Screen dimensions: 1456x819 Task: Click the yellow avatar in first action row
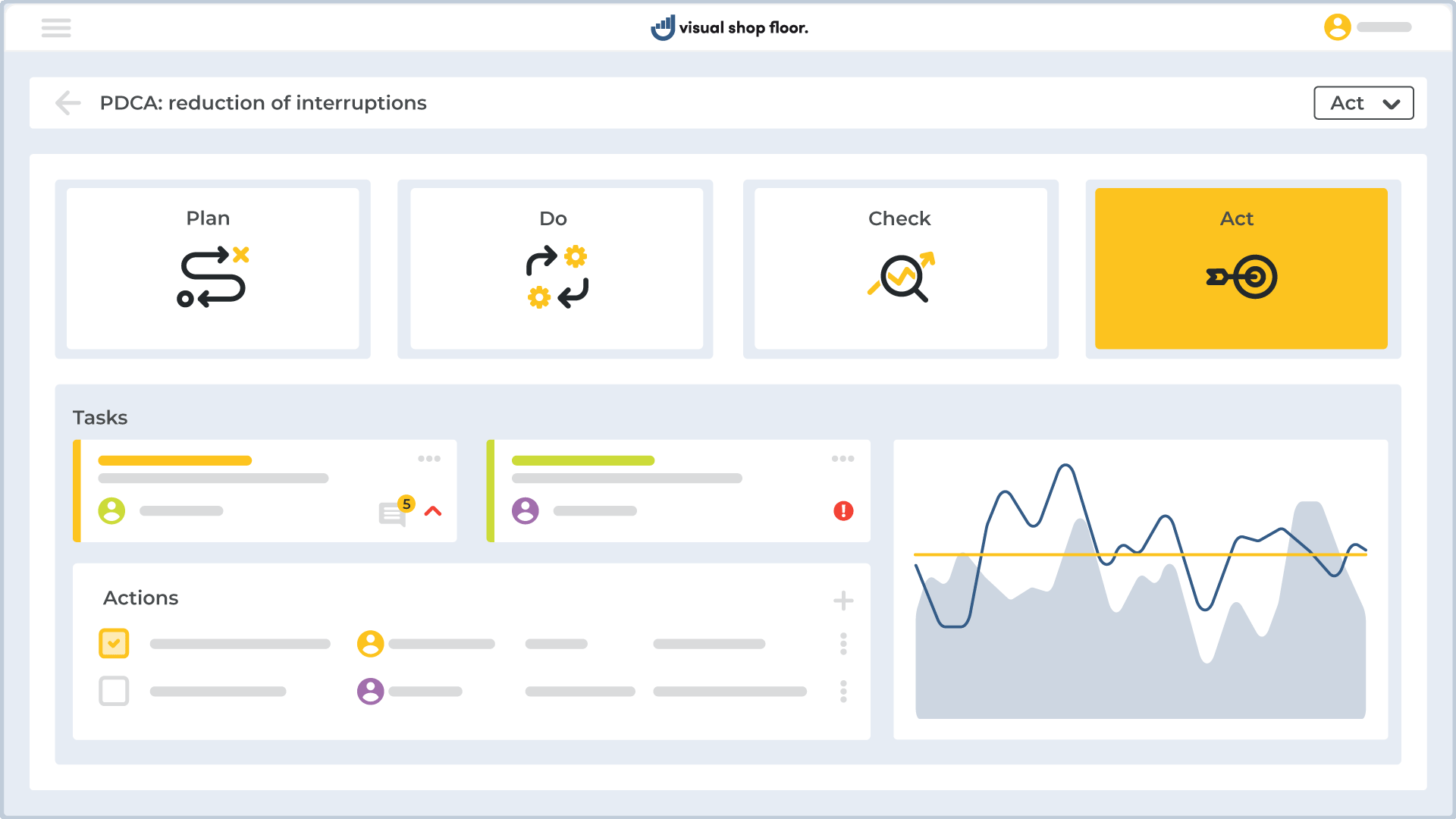(371, 644)
